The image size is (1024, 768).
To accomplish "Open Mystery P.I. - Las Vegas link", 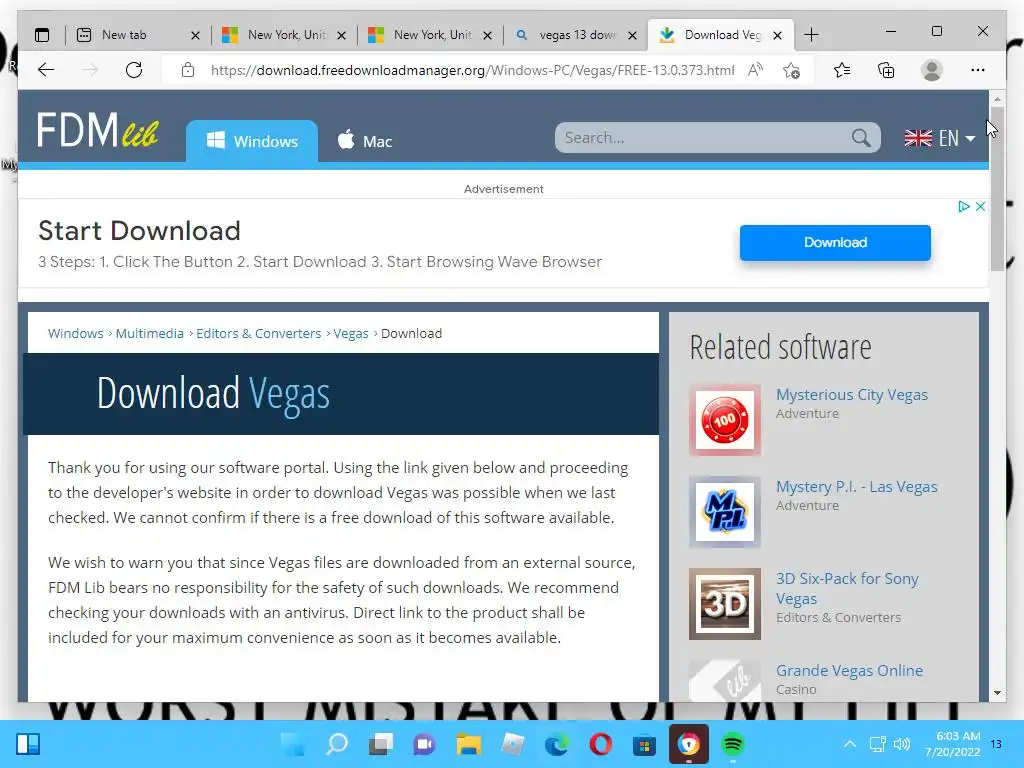I will [857, 487].
